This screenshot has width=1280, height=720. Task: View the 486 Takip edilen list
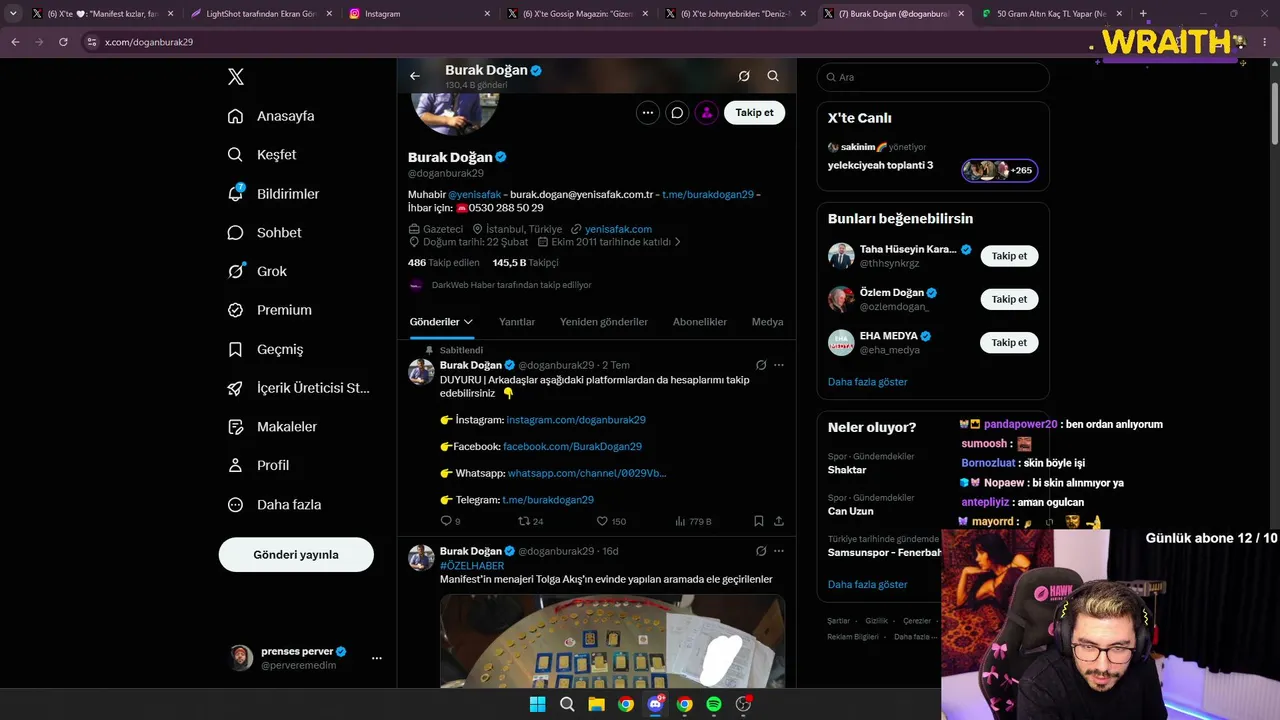coord(442,263)
